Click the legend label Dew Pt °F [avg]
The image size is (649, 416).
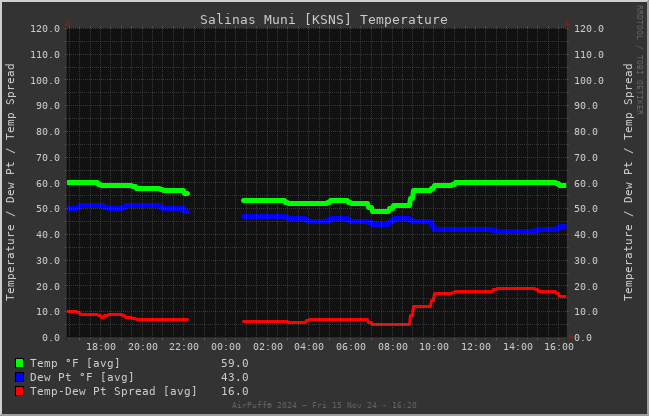pos(82,377)
